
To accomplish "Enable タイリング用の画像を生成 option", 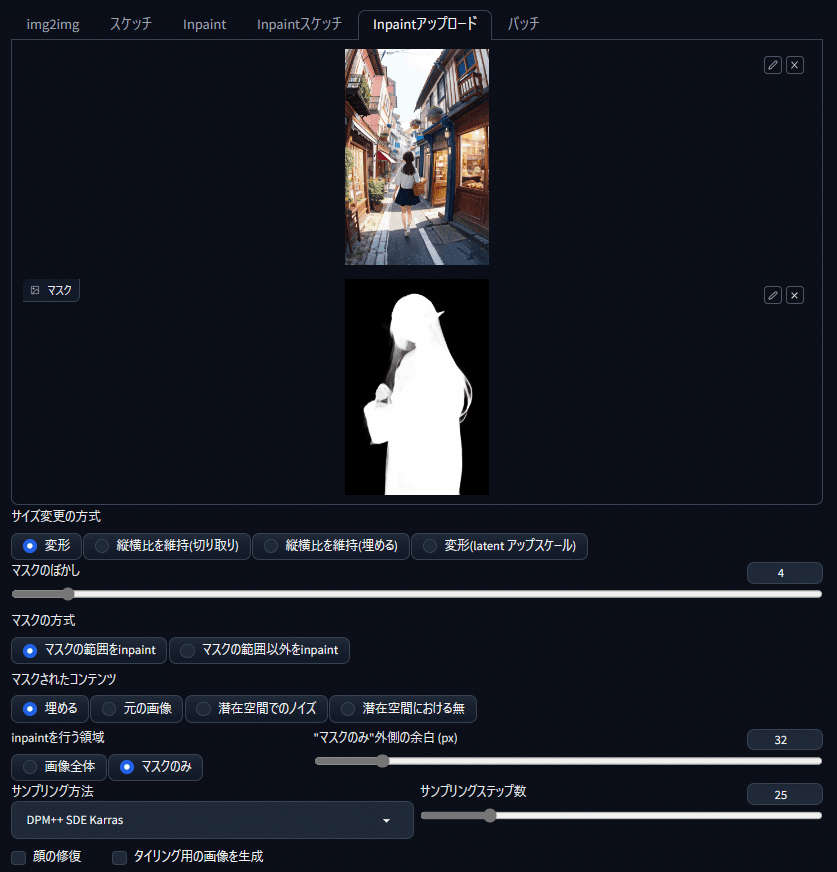I will click(x=119, y=858).
